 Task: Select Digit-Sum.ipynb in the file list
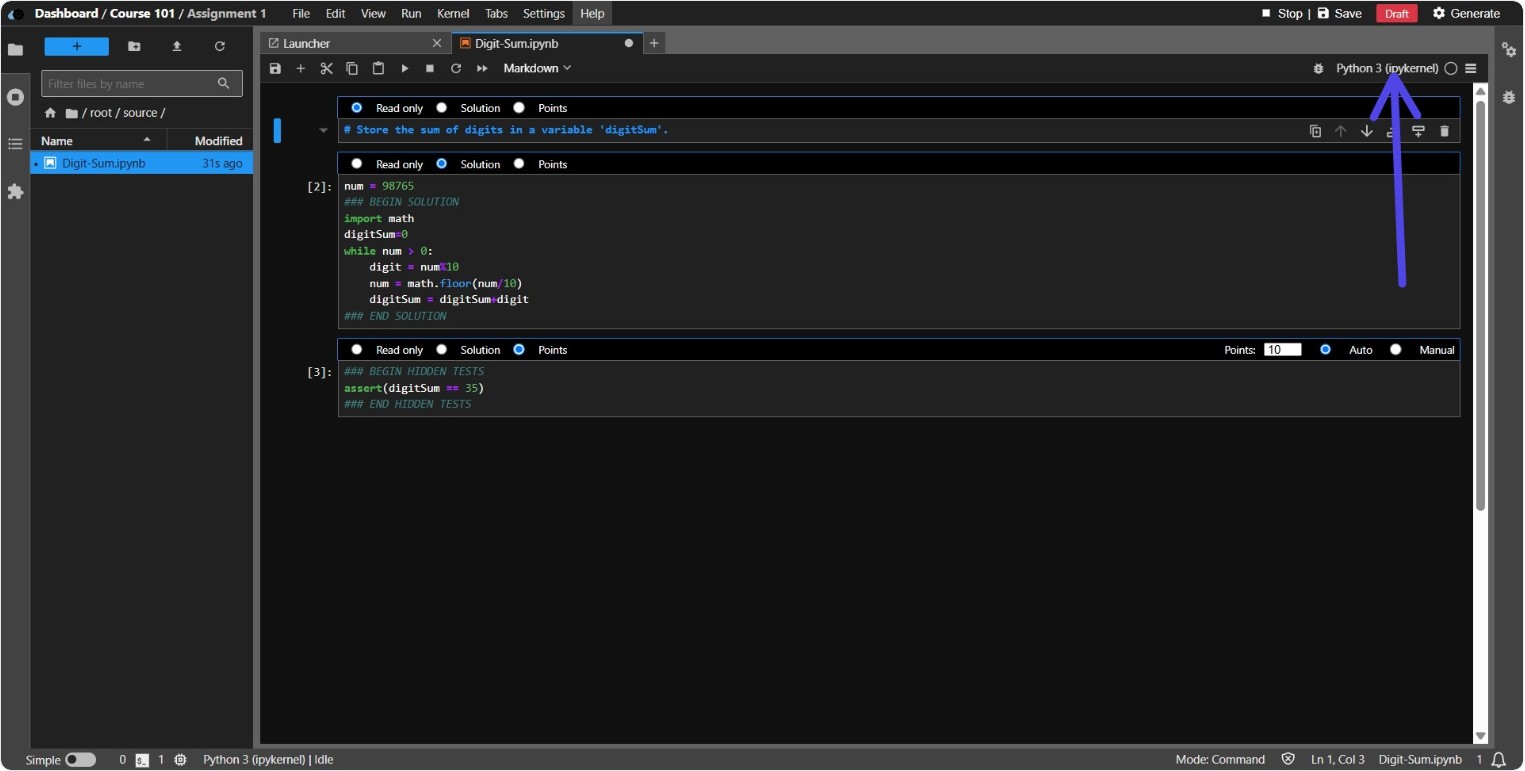pyautogui.click(x=141, y=163)
